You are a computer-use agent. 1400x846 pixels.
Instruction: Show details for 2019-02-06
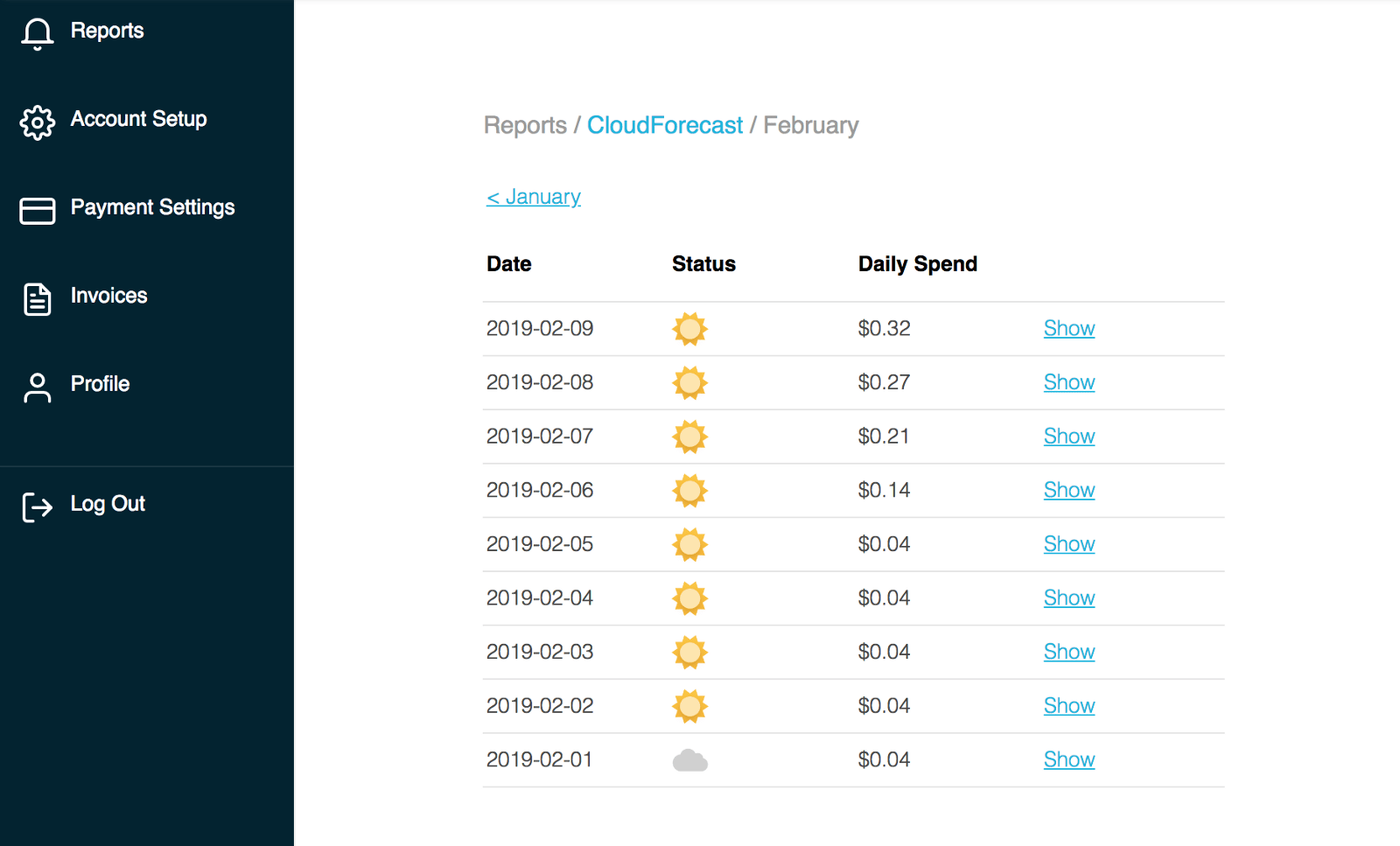click(1068, 490)
